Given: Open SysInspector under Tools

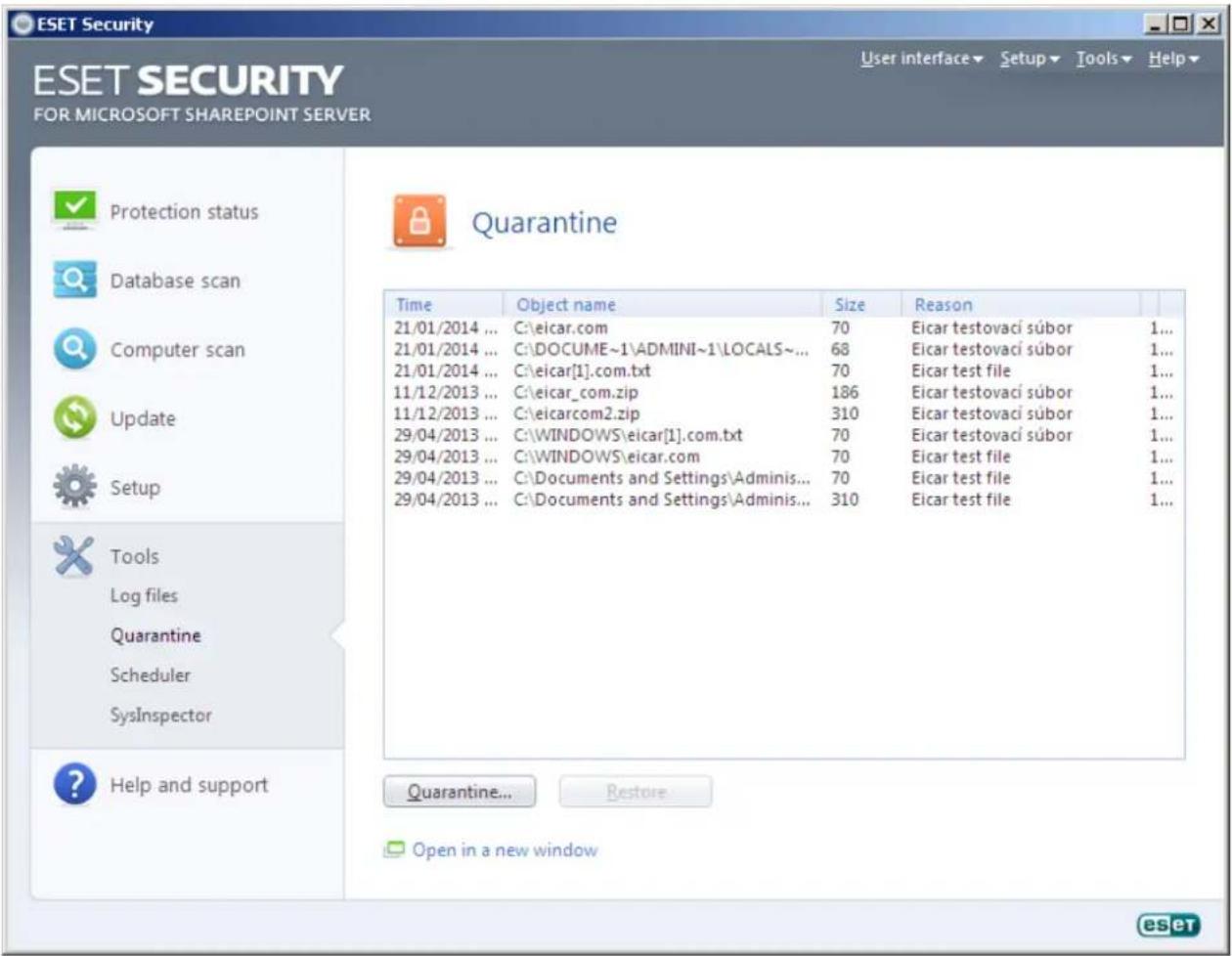Looking at the screenshot, I should click(x=160, y=716).
